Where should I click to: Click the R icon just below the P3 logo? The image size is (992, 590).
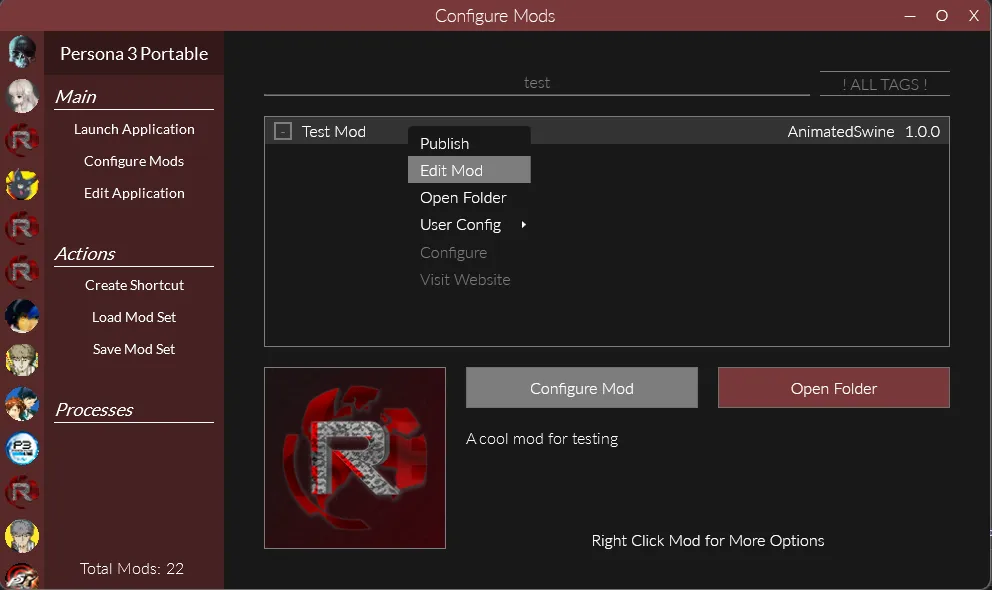(22, 492)
